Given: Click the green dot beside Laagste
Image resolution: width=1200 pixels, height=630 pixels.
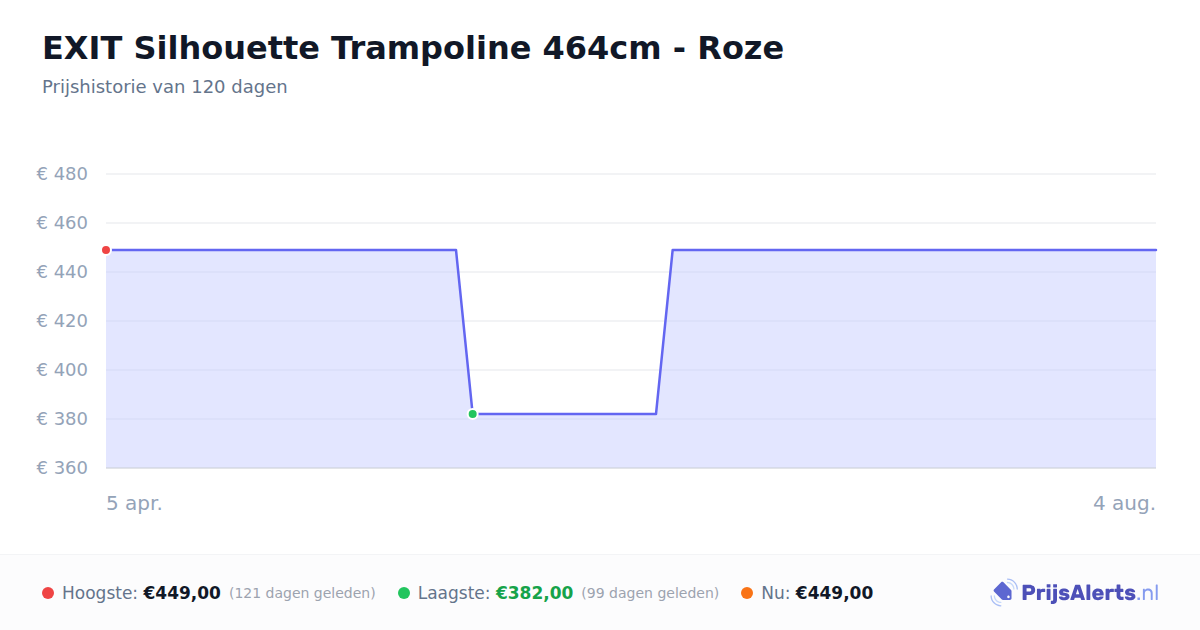Looking at the screenshot, I should point(404,593).
